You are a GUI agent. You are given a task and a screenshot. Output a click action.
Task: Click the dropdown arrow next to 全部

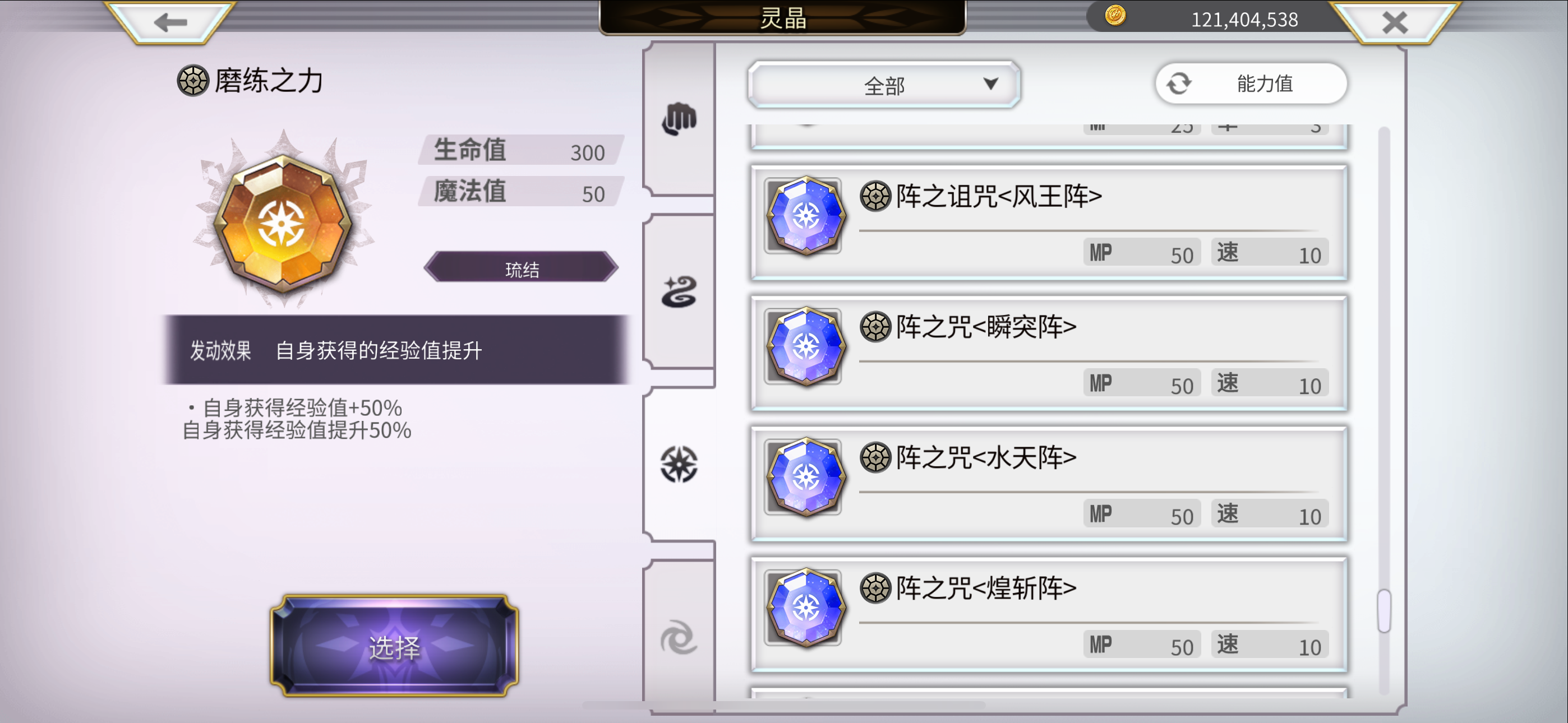991,84
